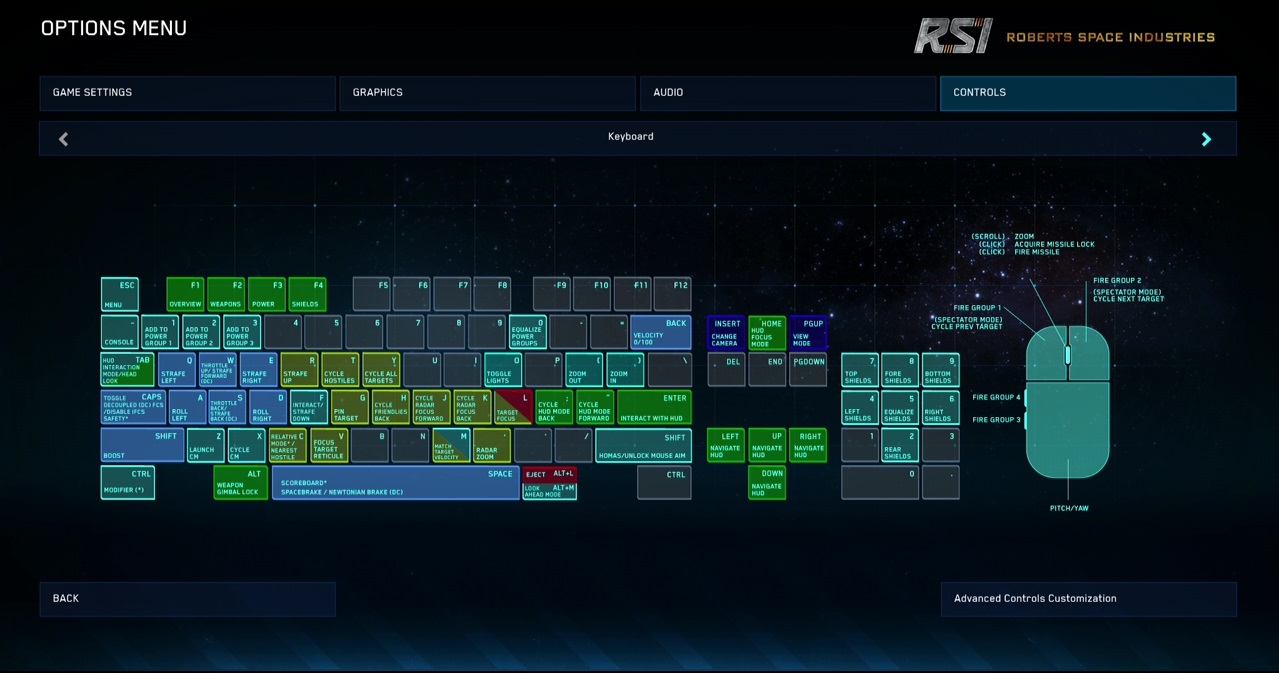Select the Space bar Spacebrake key
The image size is (1279, 673).
tap(395, 483)
